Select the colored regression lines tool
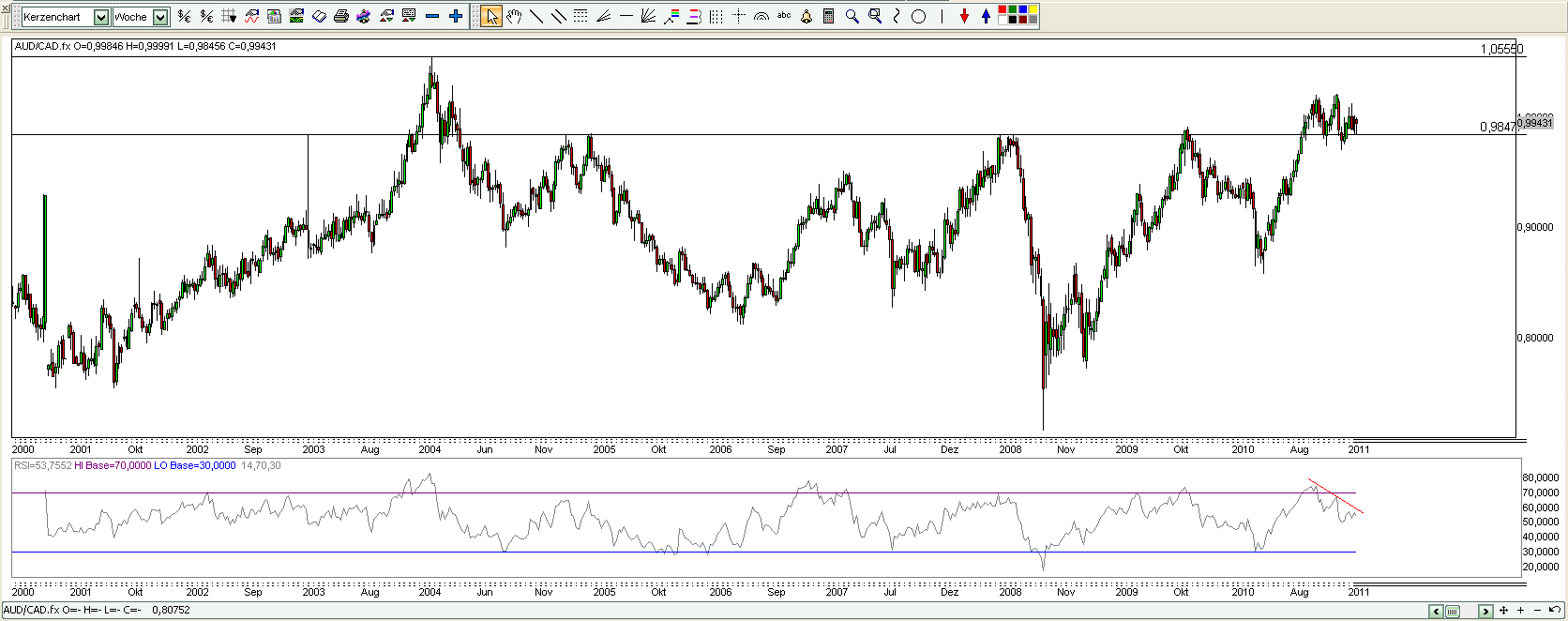Screen dimensions: 1568x621 [x=671, y=16]
